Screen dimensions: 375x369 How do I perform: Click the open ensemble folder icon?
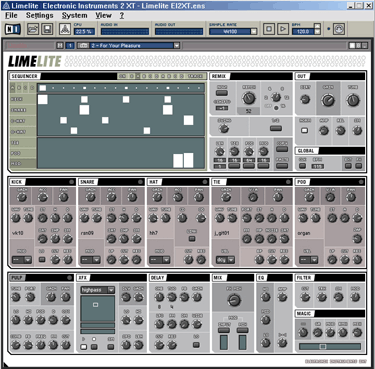tap(33, 29)
